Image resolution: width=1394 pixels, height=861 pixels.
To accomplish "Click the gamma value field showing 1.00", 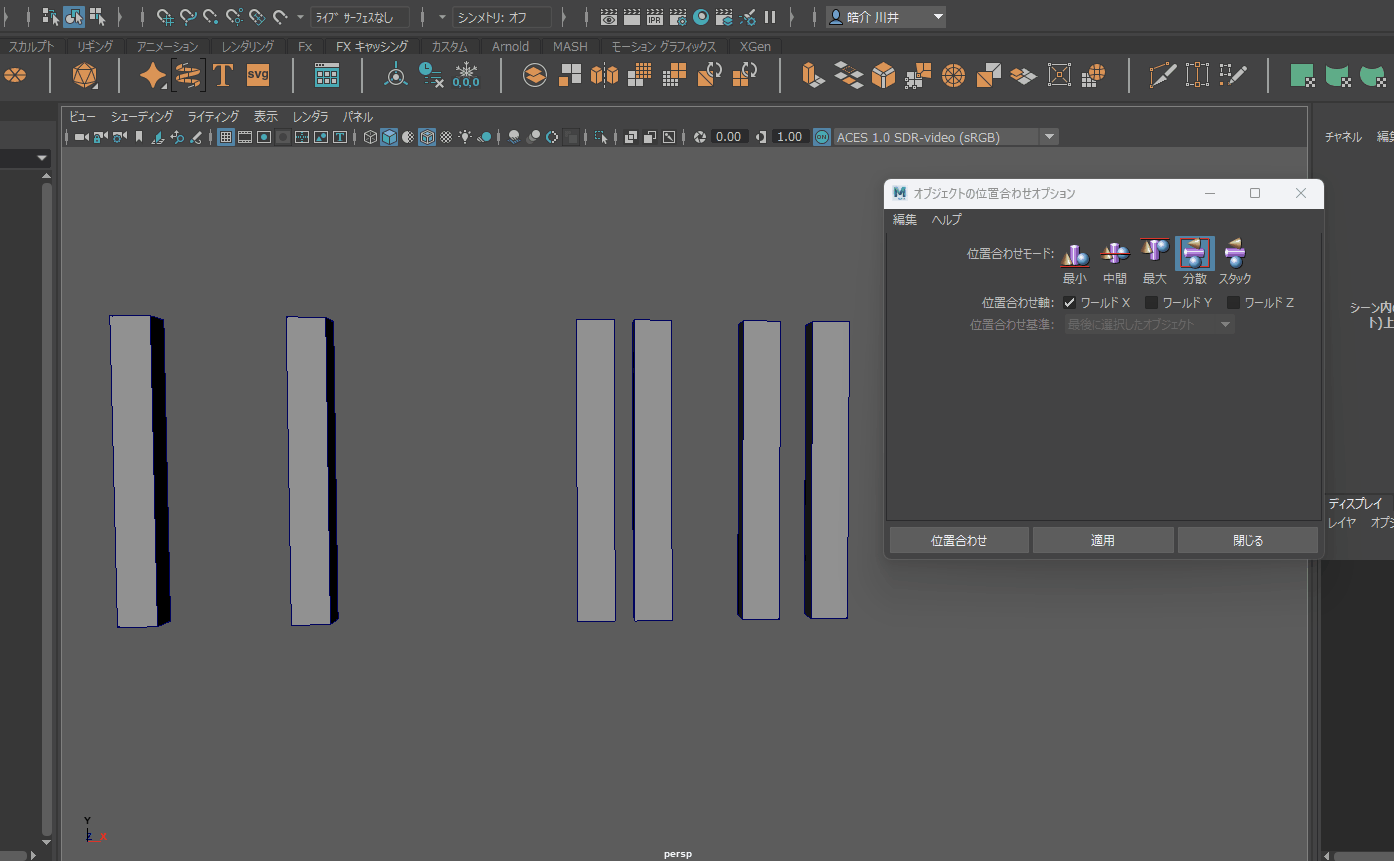I will [x=790, y=137].
